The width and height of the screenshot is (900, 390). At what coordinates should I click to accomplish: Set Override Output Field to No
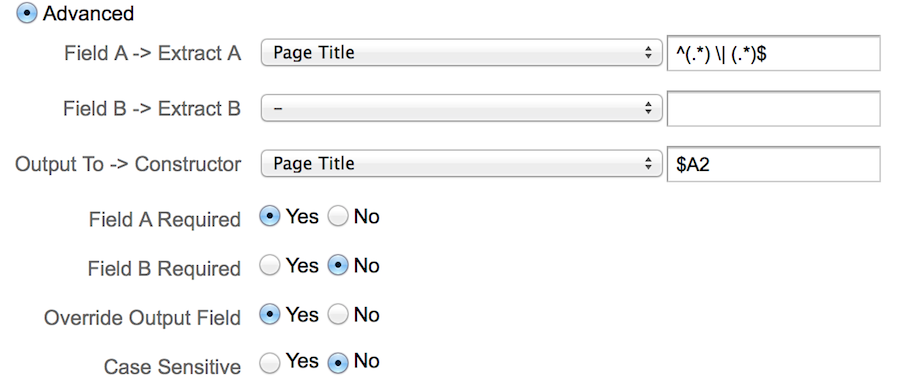point(338,315)
